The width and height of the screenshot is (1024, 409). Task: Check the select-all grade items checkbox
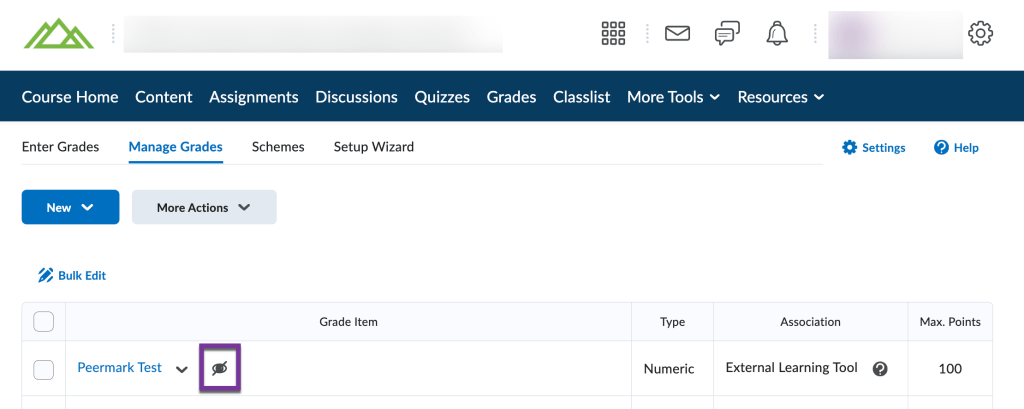coord(44,321)
